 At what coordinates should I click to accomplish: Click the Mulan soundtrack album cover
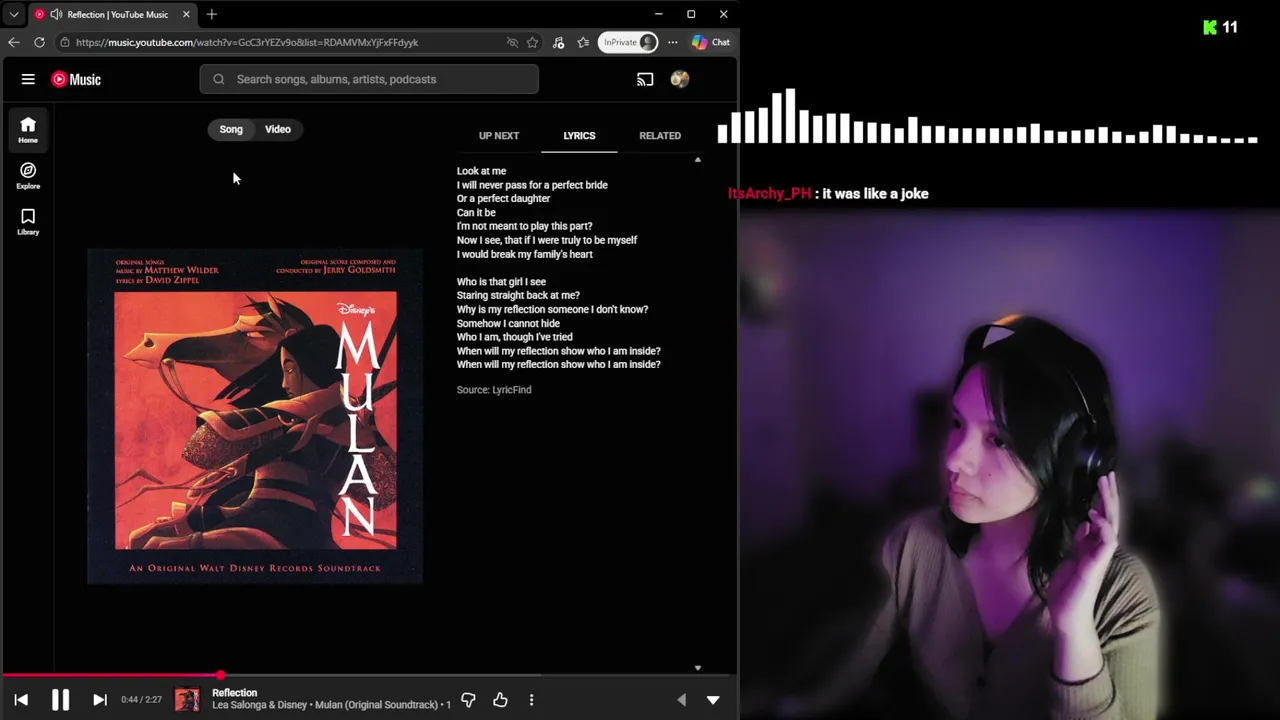[255, 416]
